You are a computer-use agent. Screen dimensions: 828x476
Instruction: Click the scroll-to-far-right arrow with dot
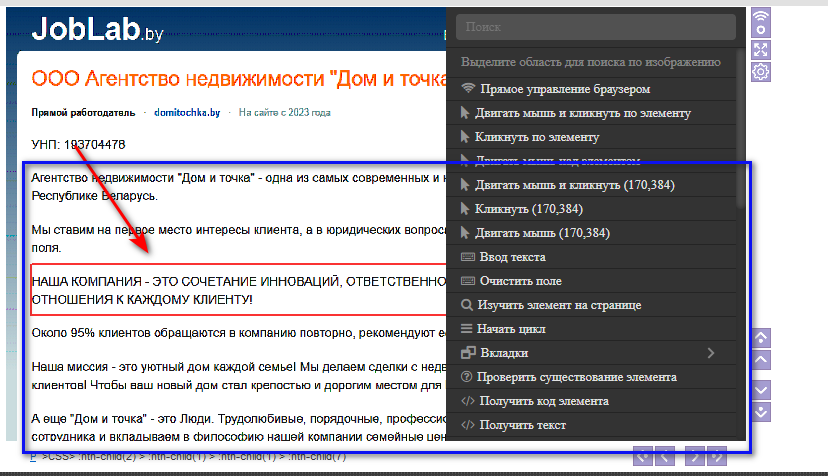[x=717, y=456]
